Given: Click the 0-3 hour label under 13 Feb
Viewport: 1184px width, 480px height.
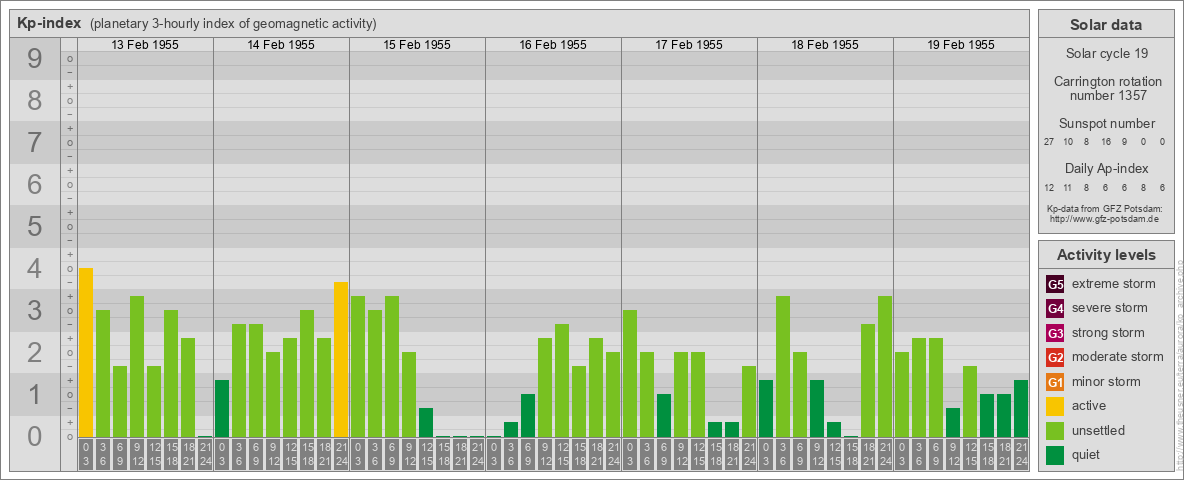Looking at the screenshot, I should 86,455.
